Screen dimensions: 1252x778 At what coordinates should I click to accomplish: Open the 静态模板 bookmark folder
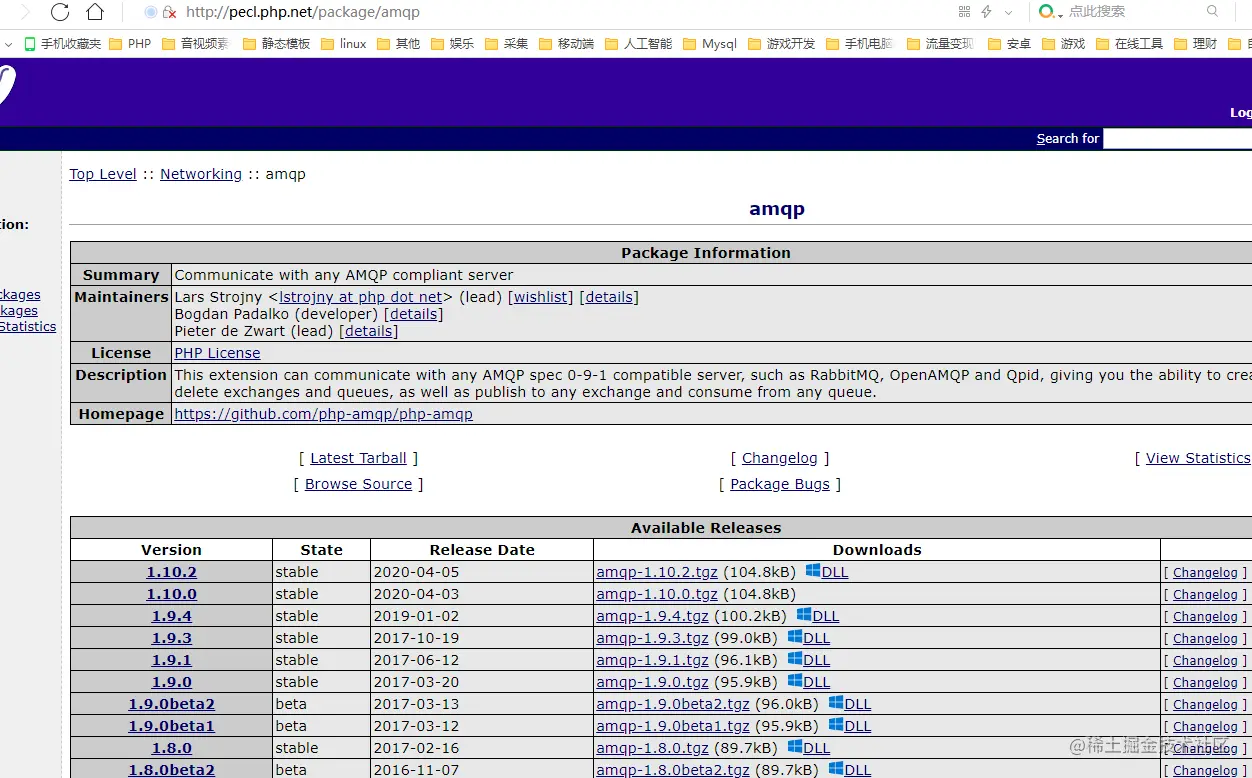[277, 44]
